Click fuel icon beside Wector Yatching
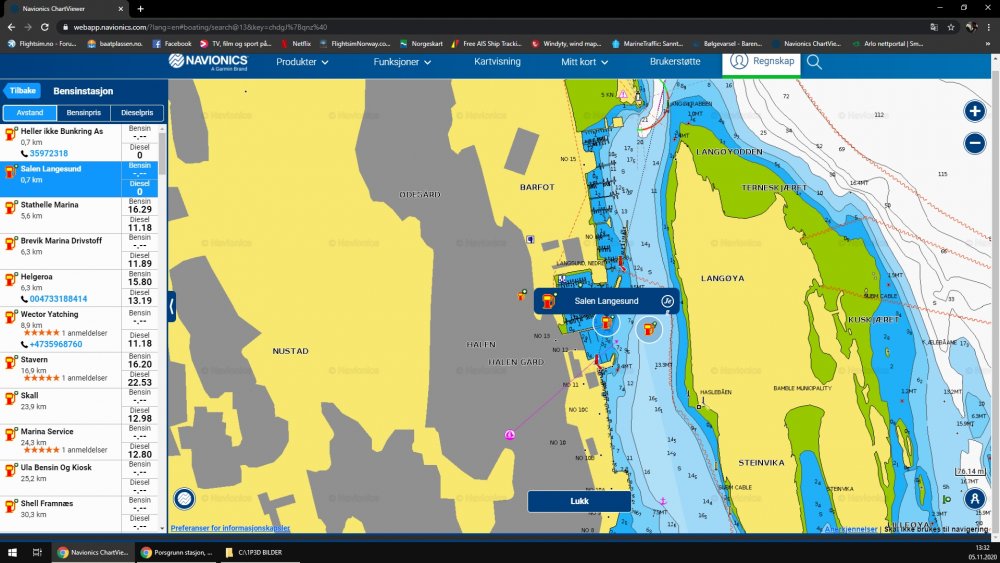This screenshot has width=1000, height=563. (10, 317)
